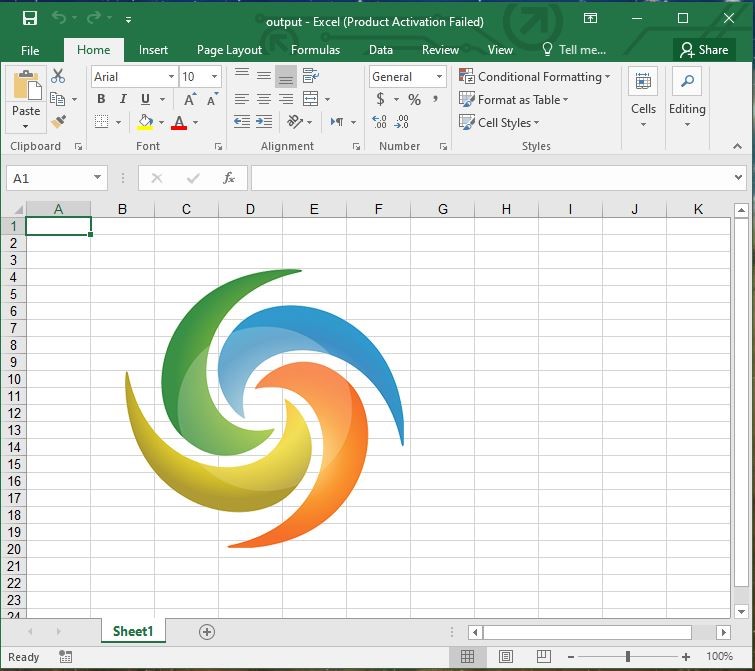Apply the yellow Fill Color swatch
755x671 pixels.
[145, 122]
